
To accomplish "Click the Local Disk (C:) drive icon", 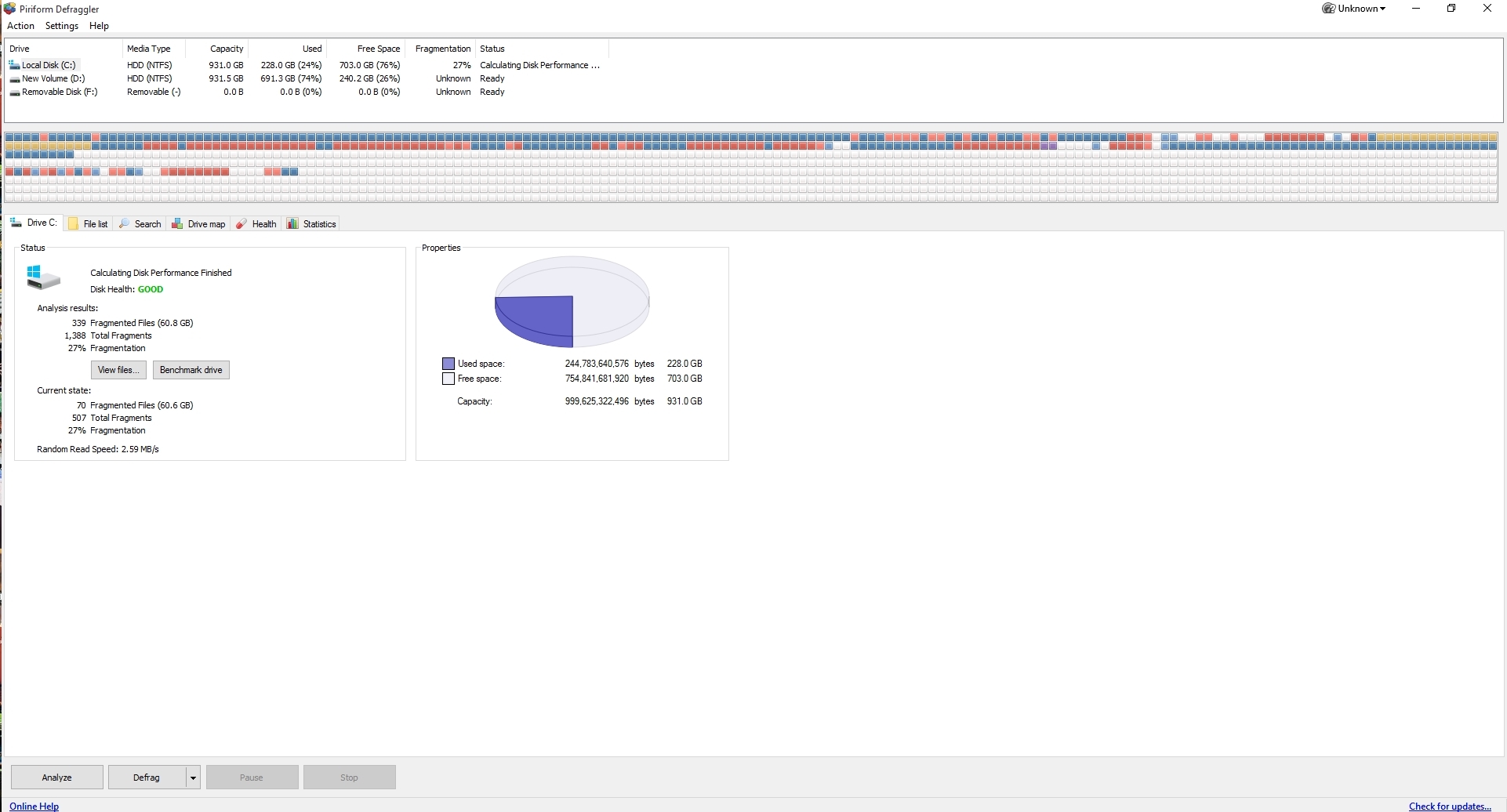I will click(15, 65).
